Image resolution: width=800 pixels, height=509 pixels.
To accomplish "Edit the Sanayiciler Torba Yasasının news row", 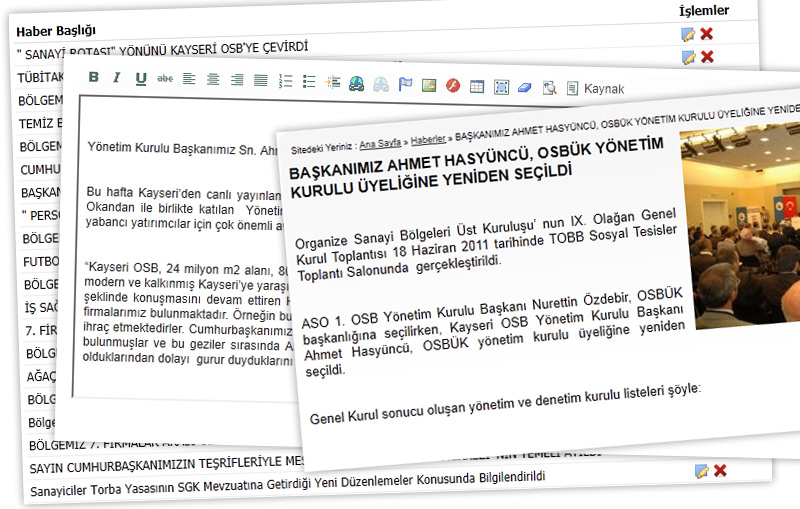I will [x=702, y=471].
